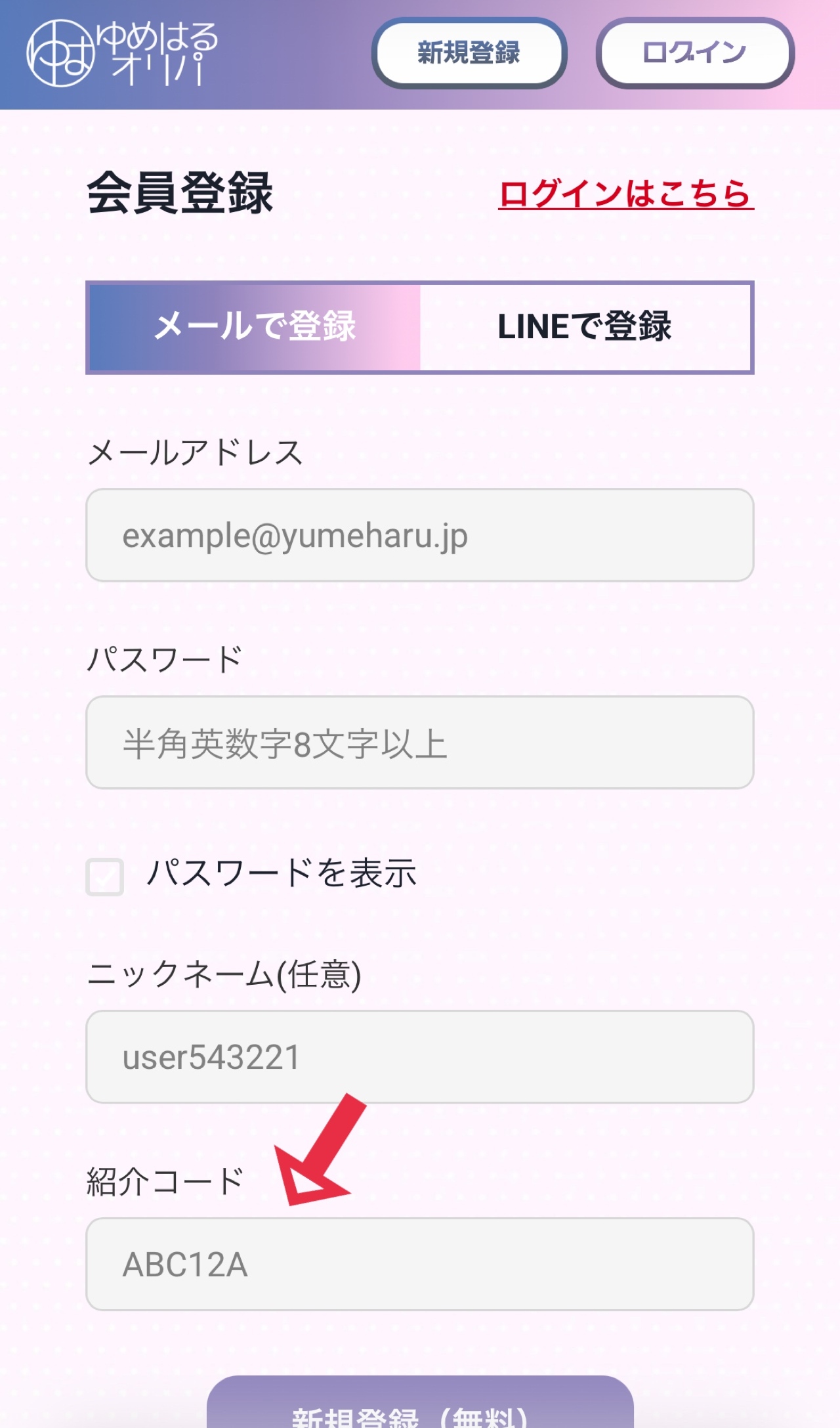Viewport: 840px width, 1428px height.
Task: Click the ニックネーム(任意) label
Action: pyautogui.click(x=224, y=975)
